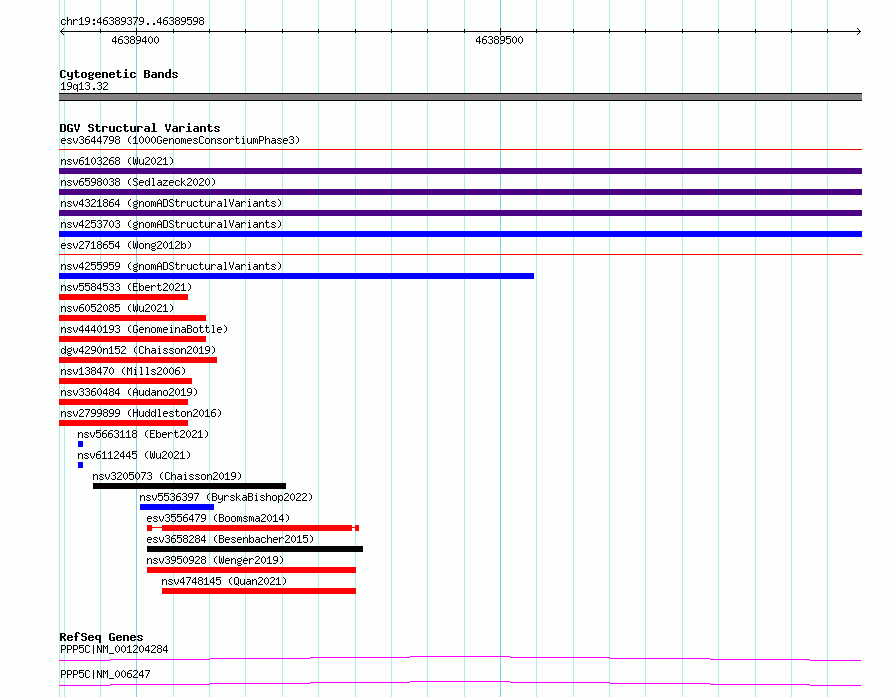890x697 pixels.
Task: Click the blue bar under nsv5536397
Action: pyautogui.click(x=177, y=507)
